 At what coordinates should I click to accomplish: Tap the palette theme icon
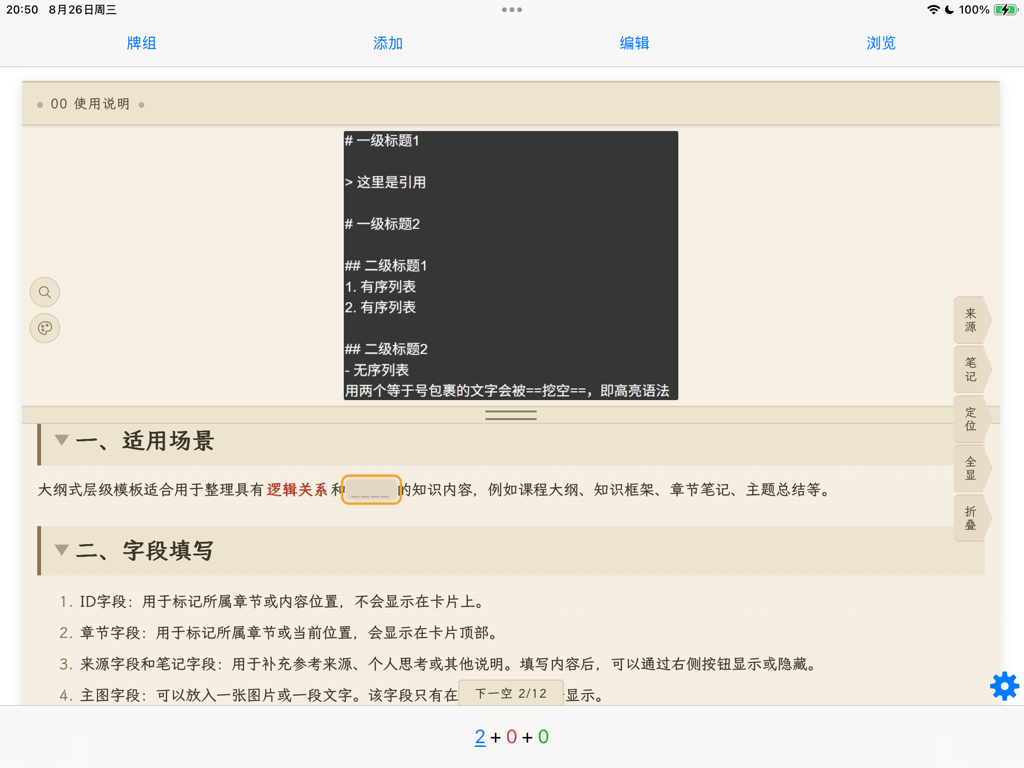pyautogui.click(x=45, y=328)
